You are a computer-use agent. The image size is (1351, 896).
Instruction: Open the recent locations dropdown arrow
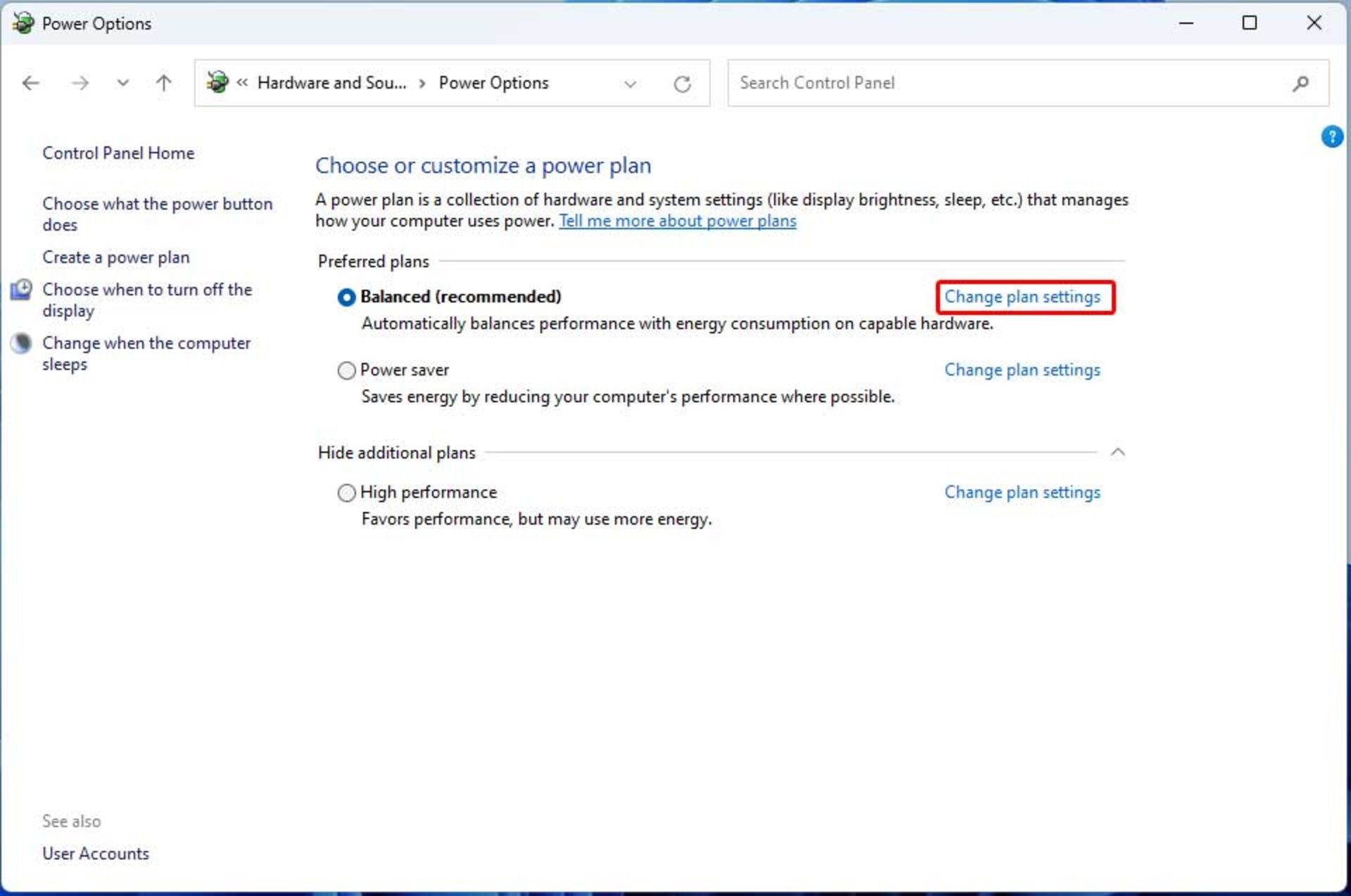122,84
